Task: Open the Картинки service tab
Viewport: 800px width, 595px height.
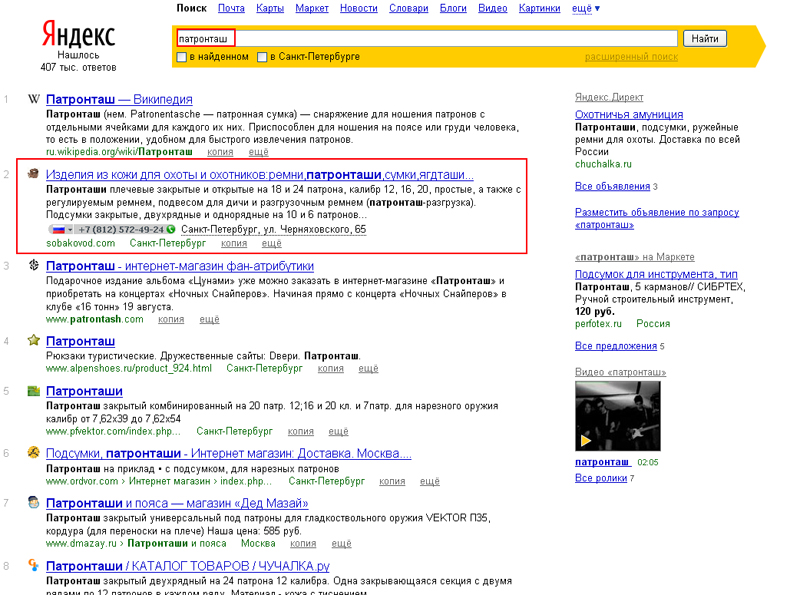Action: 539,8
